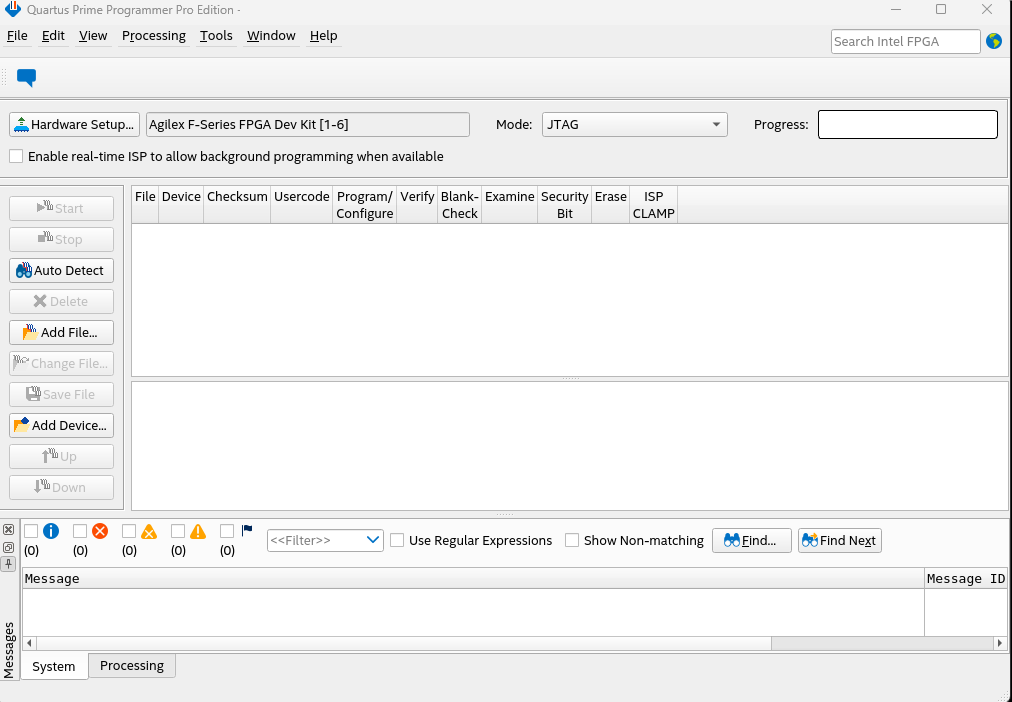
Task: Open the message Filter combo box
Action: [325, 540]
